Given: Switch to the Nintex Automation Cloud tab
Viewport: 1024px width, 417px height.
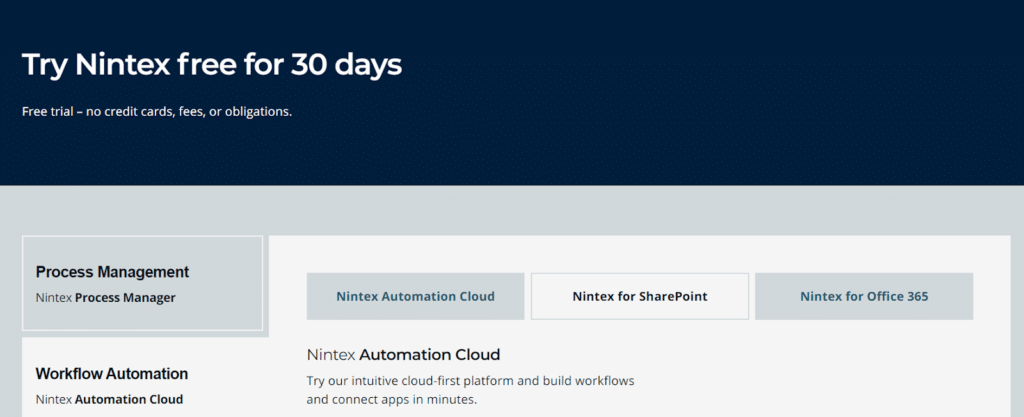Looking at the screenshot, I should pyautogui.click(x=415, y=296).
